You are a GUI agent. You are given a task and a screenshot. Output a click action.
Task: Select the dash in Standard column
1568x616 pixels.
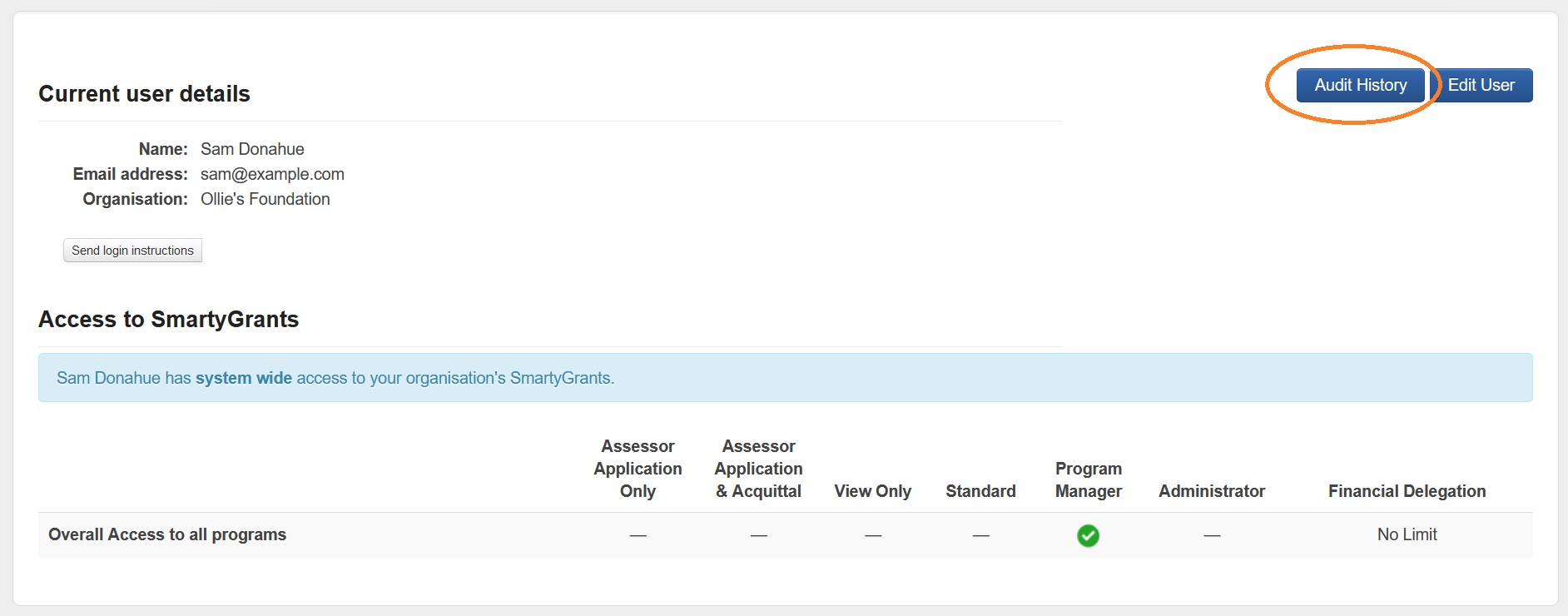click(980, 535)
